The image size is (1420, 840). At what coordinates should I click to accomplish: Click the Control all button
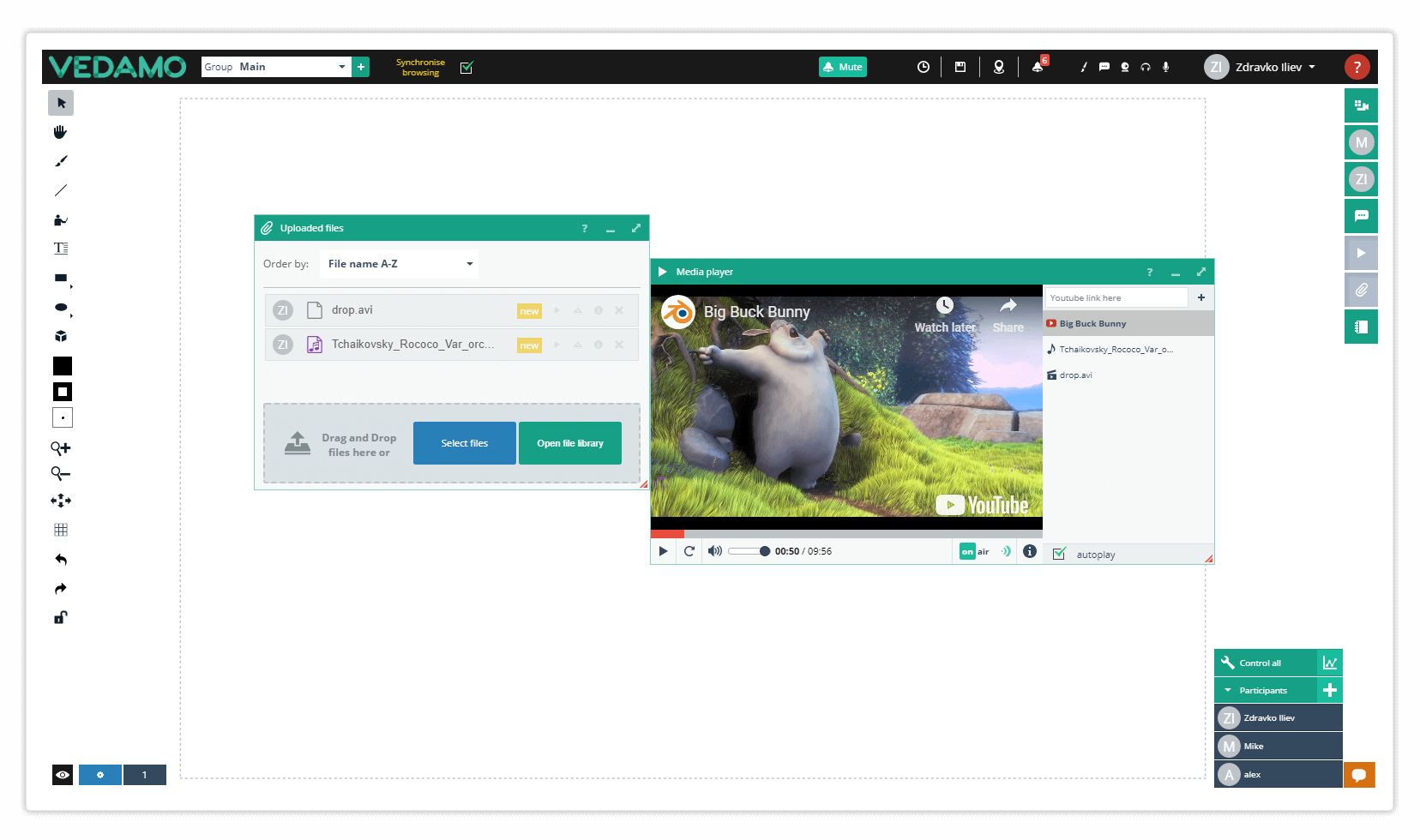[1266, 663]
